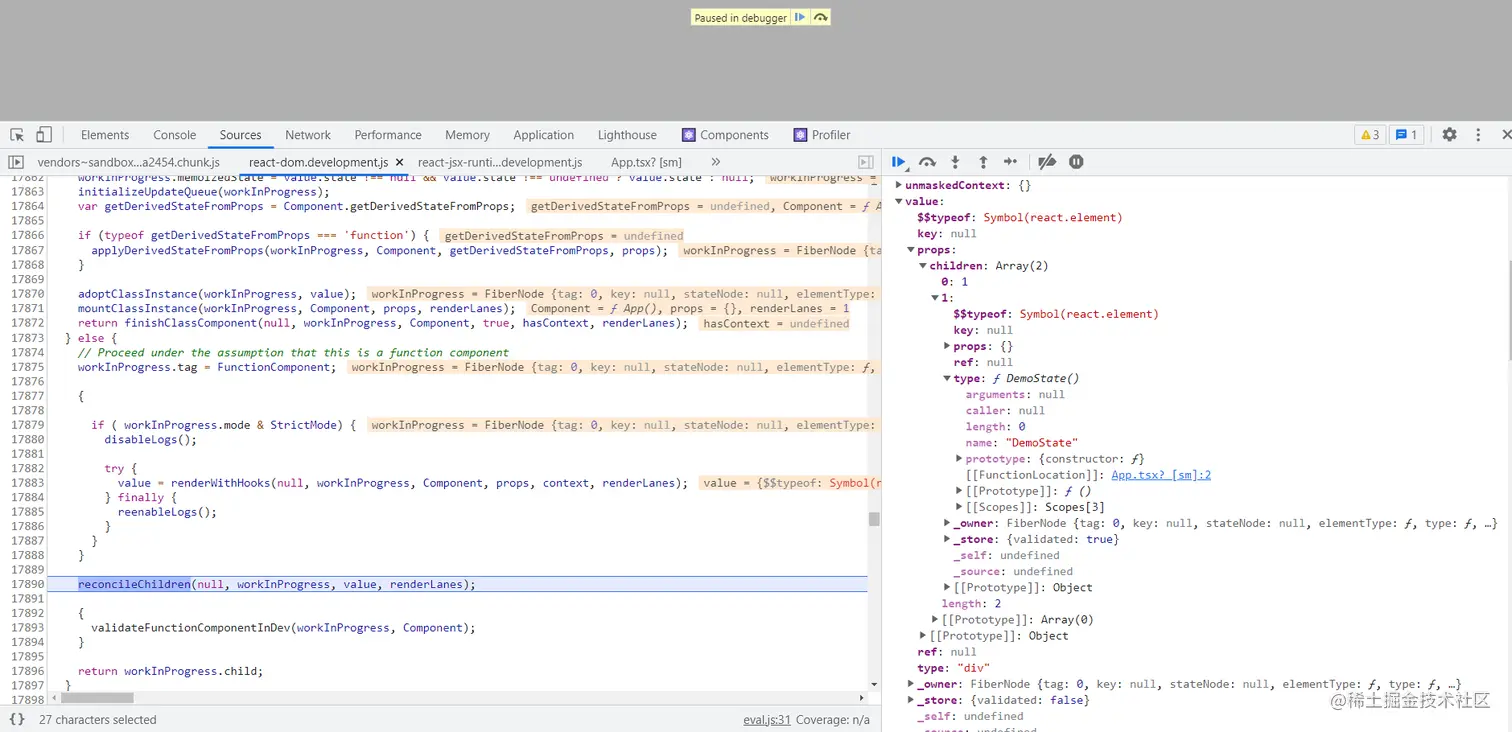Image resolution: width=1512 pixels, height=732 pixels.
Task: Open the eval.js:31 source link
Action: click(766, 719)
